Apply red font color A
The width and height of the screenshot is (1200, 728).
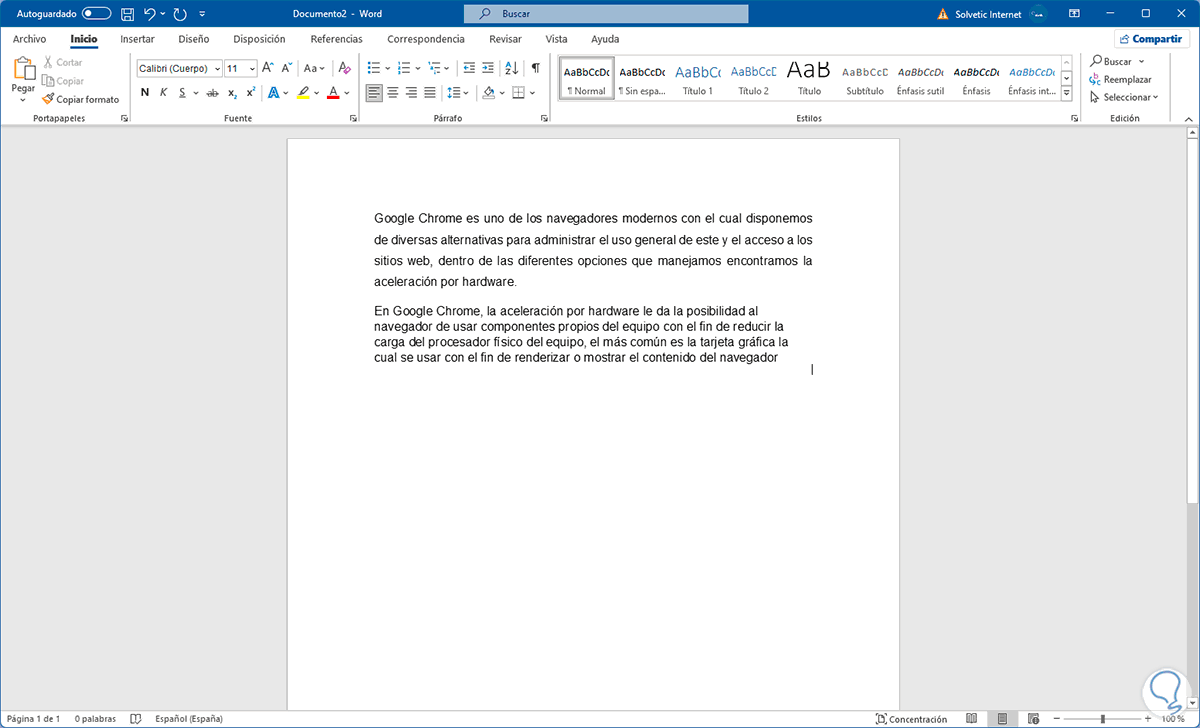332,92
